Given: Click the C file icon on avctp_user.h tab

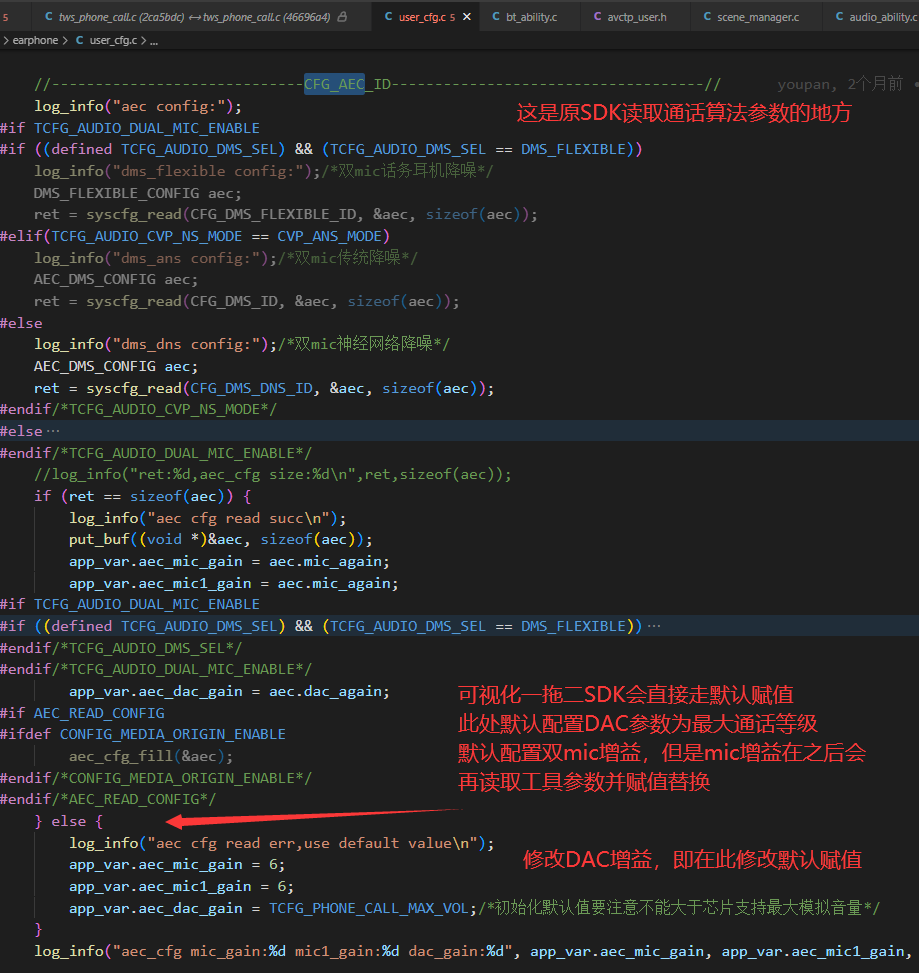Looking at the screenshot, I should tap(598, 17).
